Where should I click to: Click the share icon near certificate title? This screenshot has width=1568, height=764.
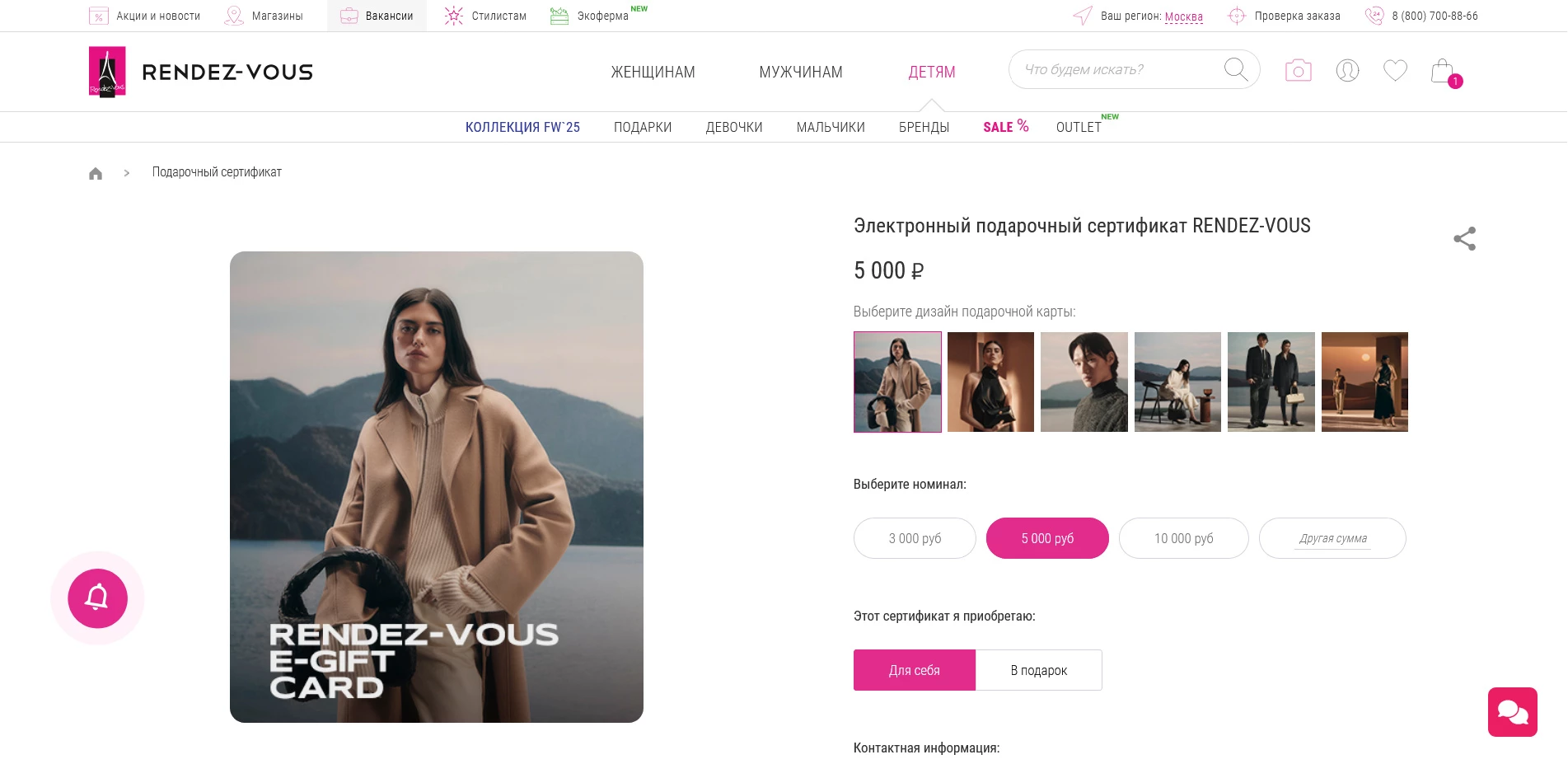pyautogui.click(x=1464, y=238)
